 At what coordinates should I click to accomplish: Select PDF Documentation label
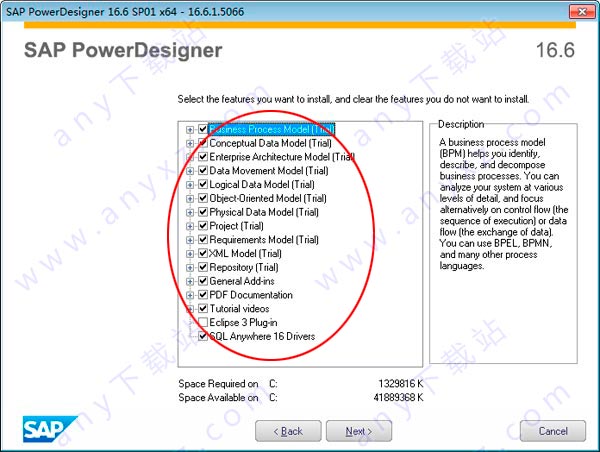(x=251, y=295)
